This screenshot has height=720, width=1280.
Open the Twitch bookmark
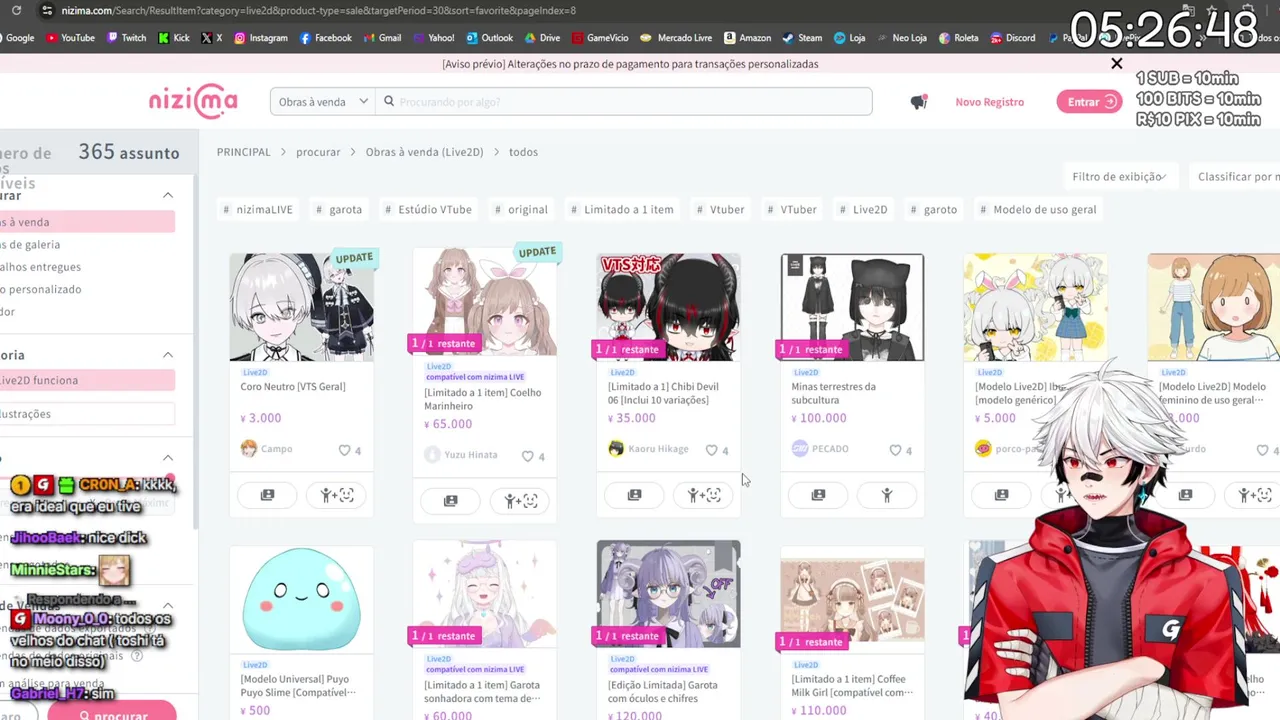[125, 38]
